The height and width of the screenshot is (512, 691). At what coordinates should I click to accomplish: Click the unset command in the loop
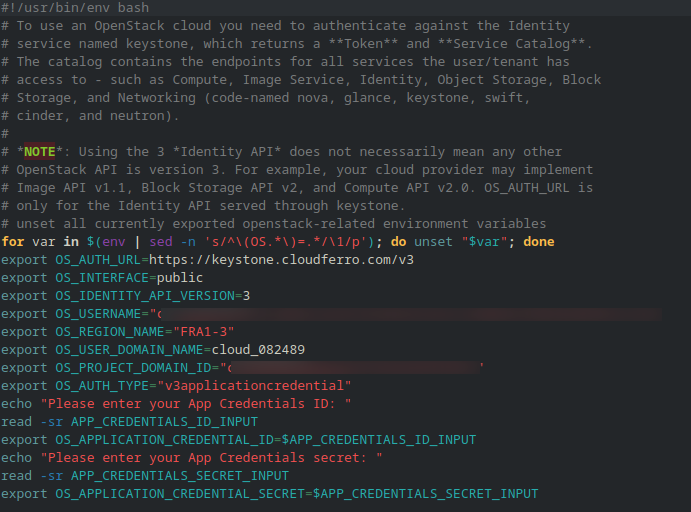tap(433, 241)
